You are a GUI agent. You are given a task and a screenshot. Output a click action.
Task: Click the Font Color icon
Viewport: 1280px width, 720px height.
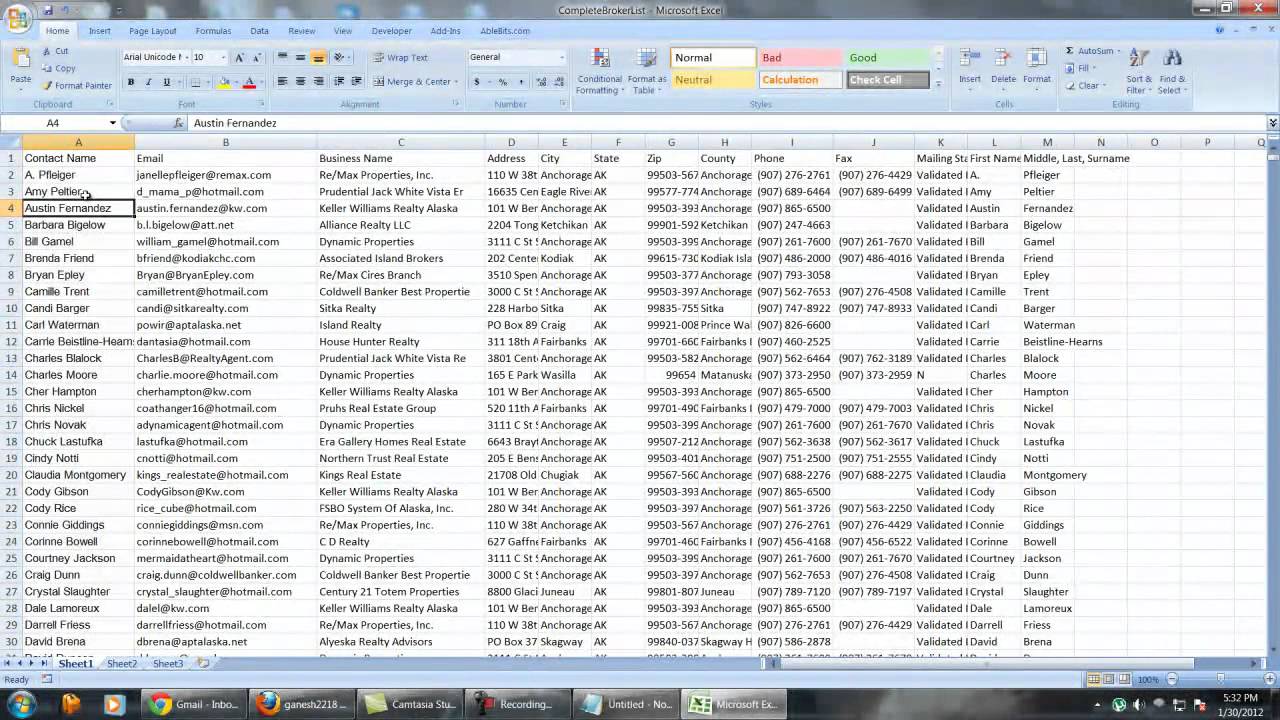click(249, 82)
